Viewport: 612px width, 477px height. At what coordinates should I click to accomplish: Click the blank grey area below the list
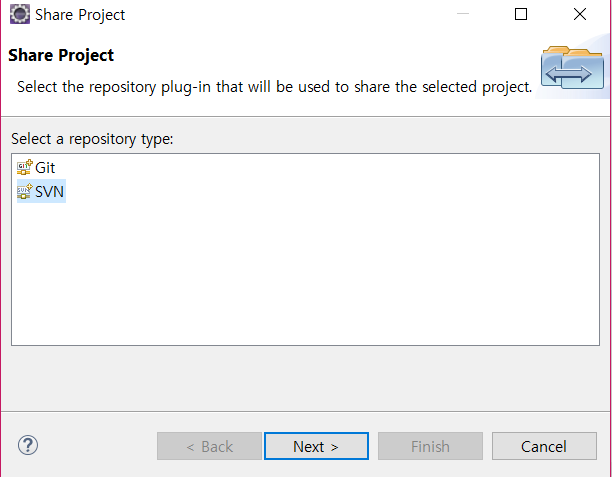306,378
